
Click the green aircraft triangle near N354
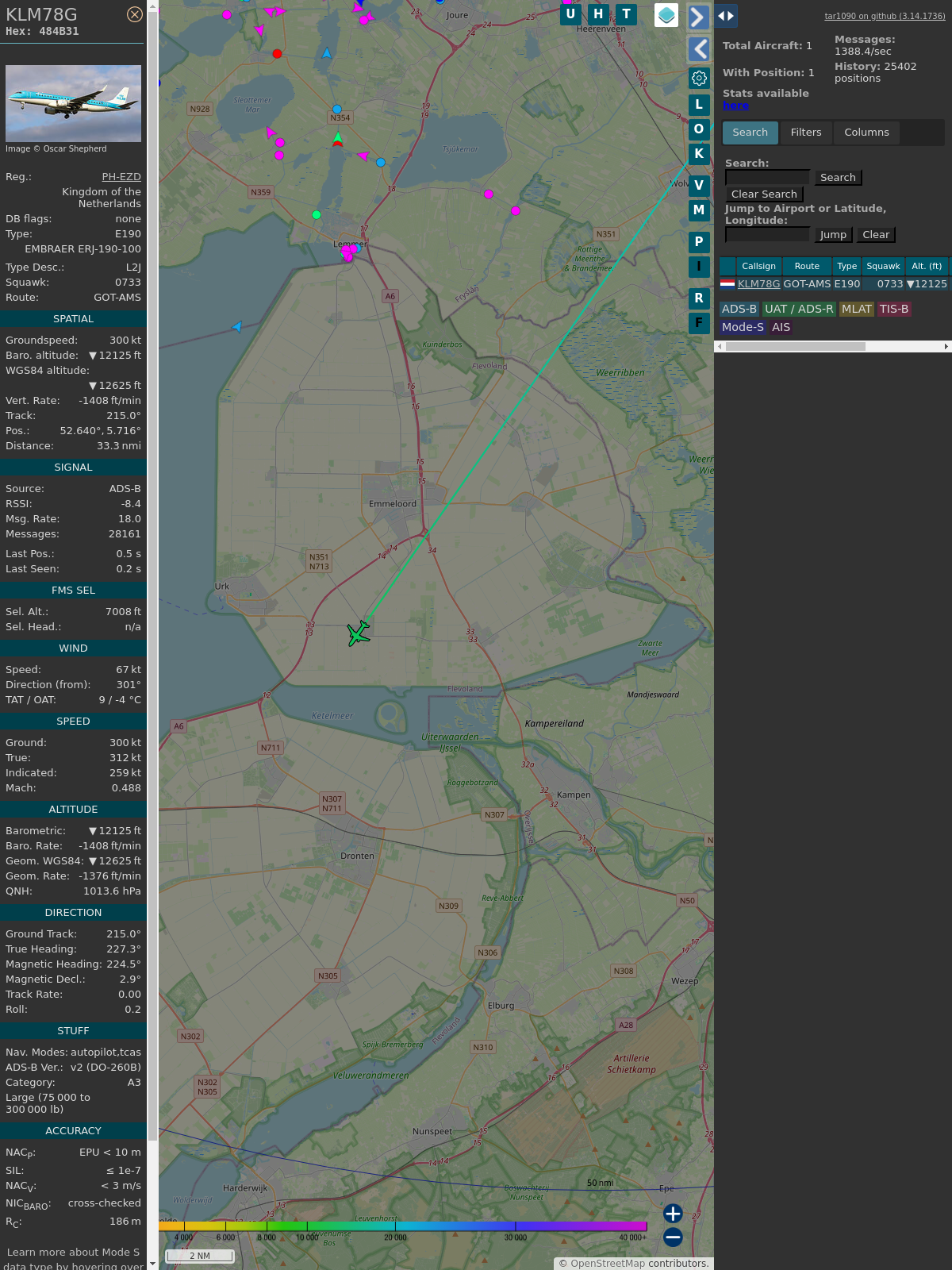tap(338, 137)
